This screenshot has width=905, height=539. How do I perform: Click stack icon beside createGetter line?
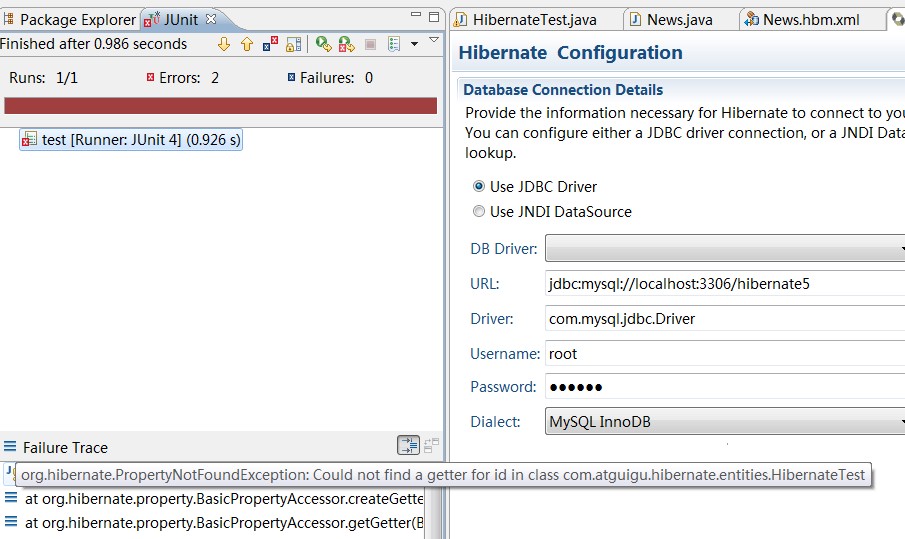10,497
